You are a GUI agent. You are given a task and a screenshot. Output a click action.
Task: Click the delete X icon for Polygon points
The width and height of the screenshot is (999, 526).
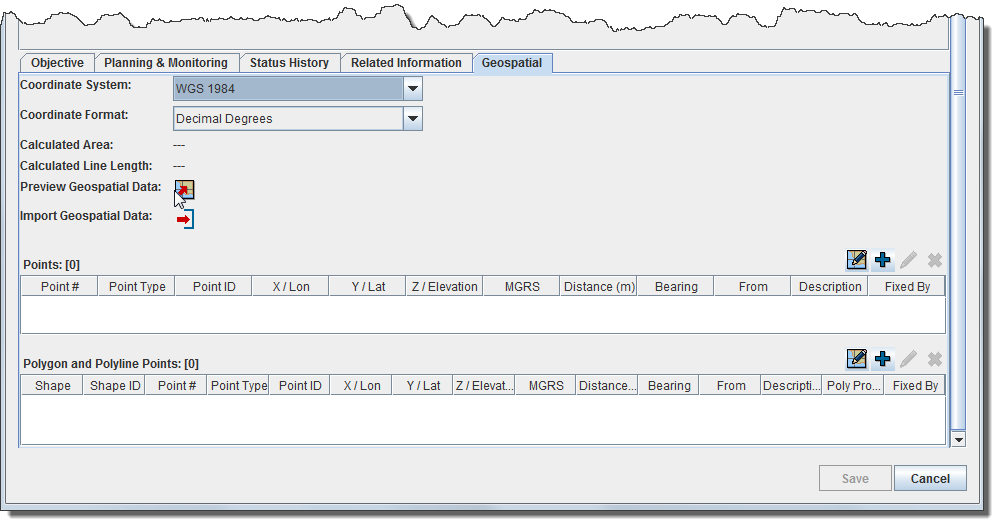point(934,359)
